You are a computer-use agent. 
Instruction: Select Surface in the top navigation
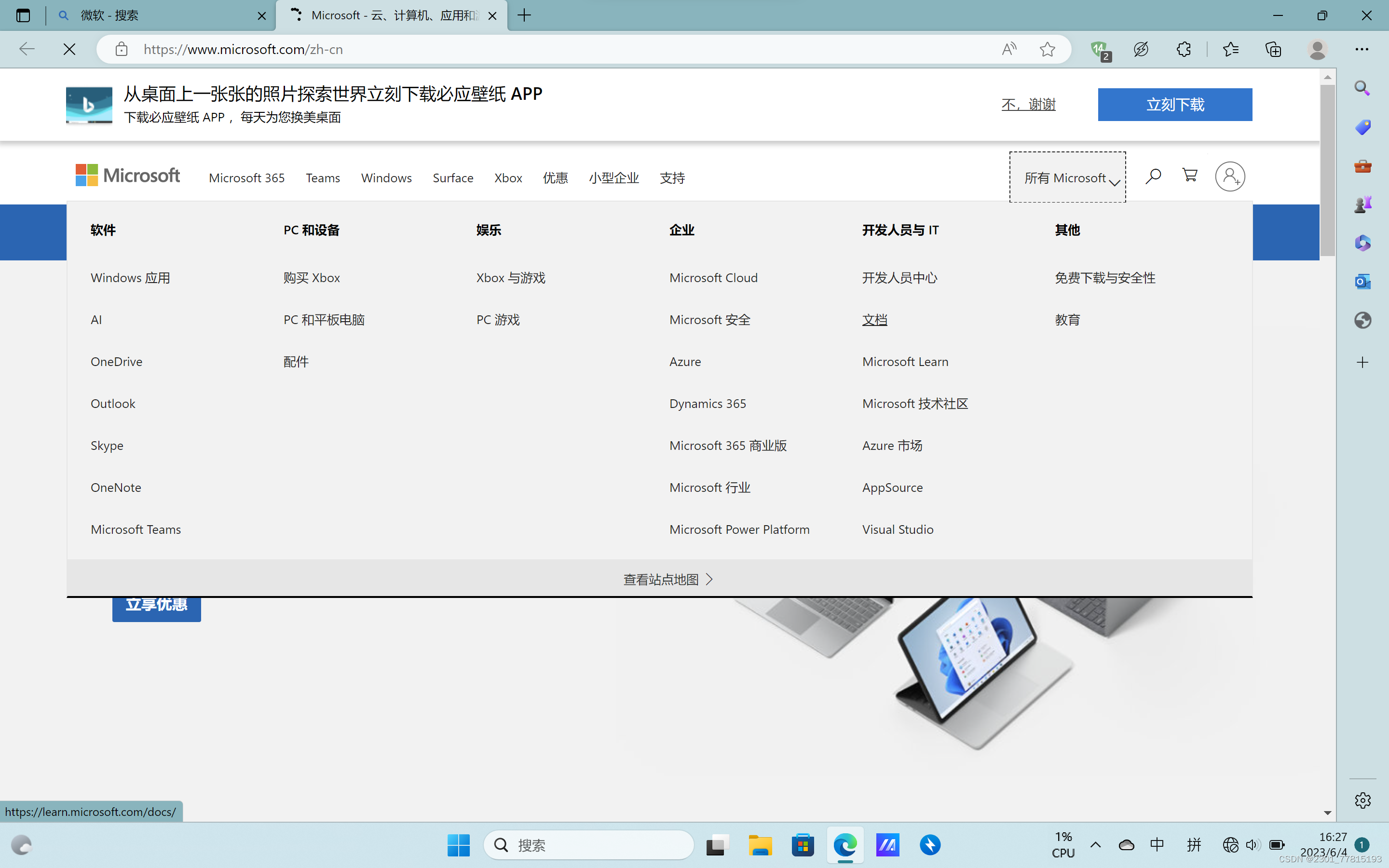click(x=453, y=178)
